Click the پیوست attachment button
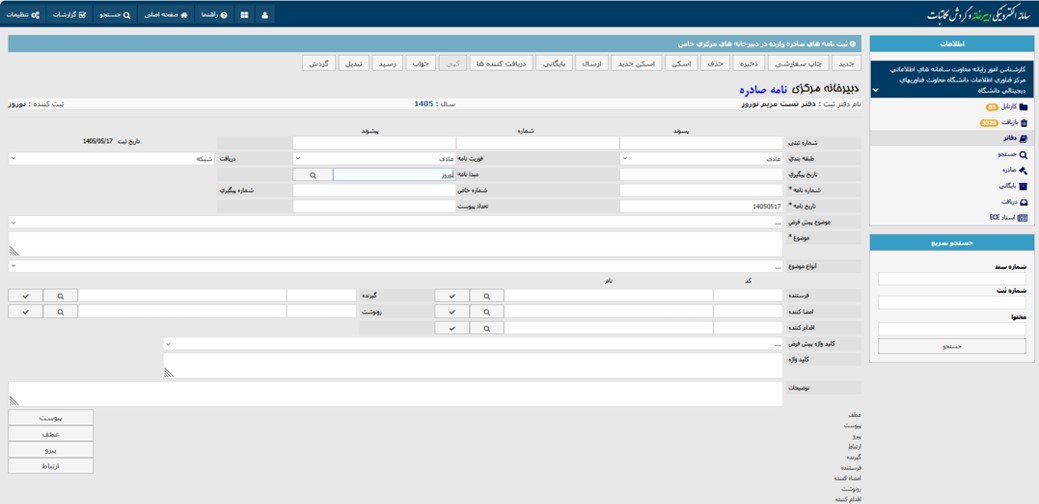Screen dimensions: 1039x504 [51, 418]
